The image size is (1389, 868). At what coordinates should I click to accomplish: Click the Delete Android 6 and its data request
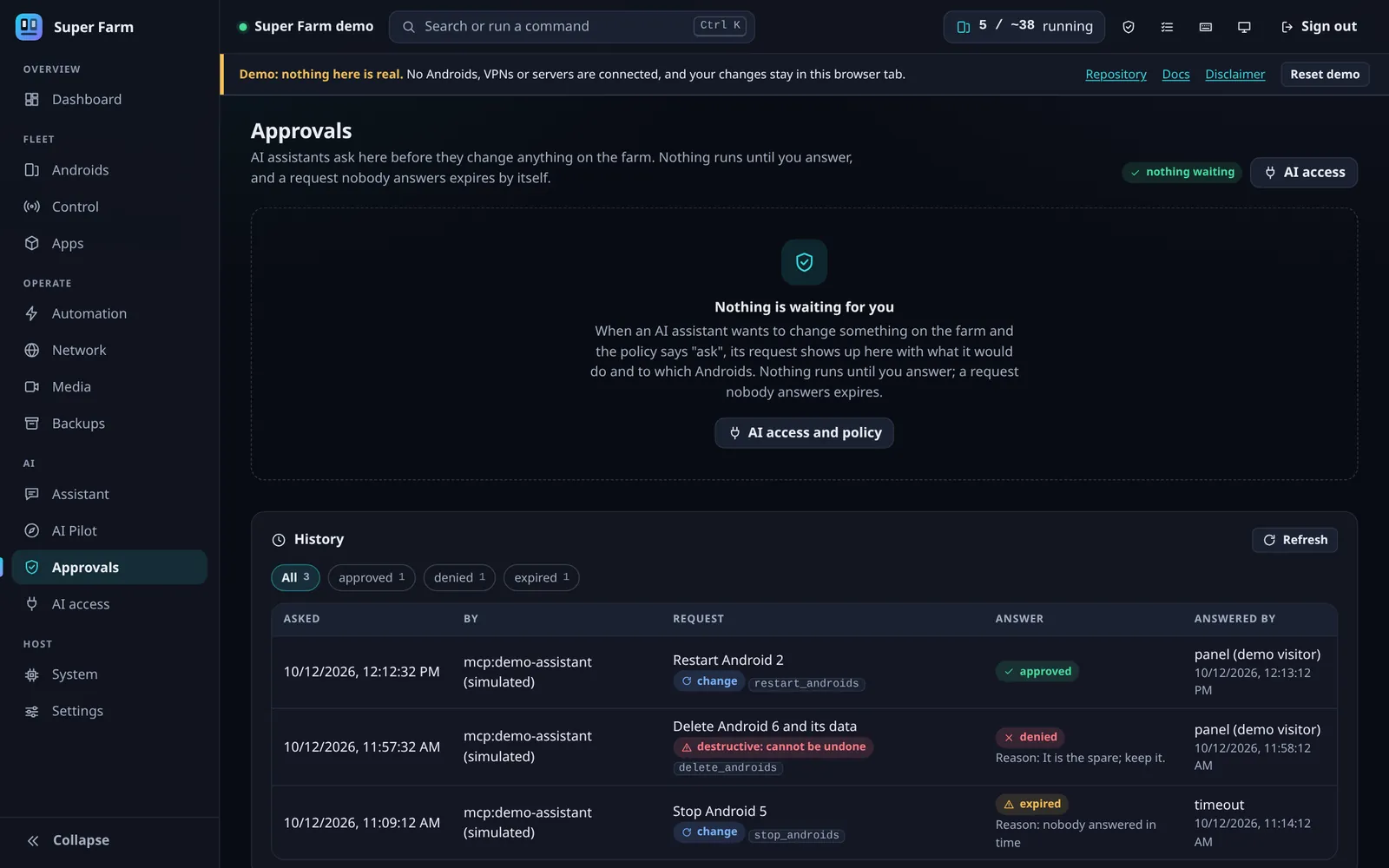pos(764,726)
